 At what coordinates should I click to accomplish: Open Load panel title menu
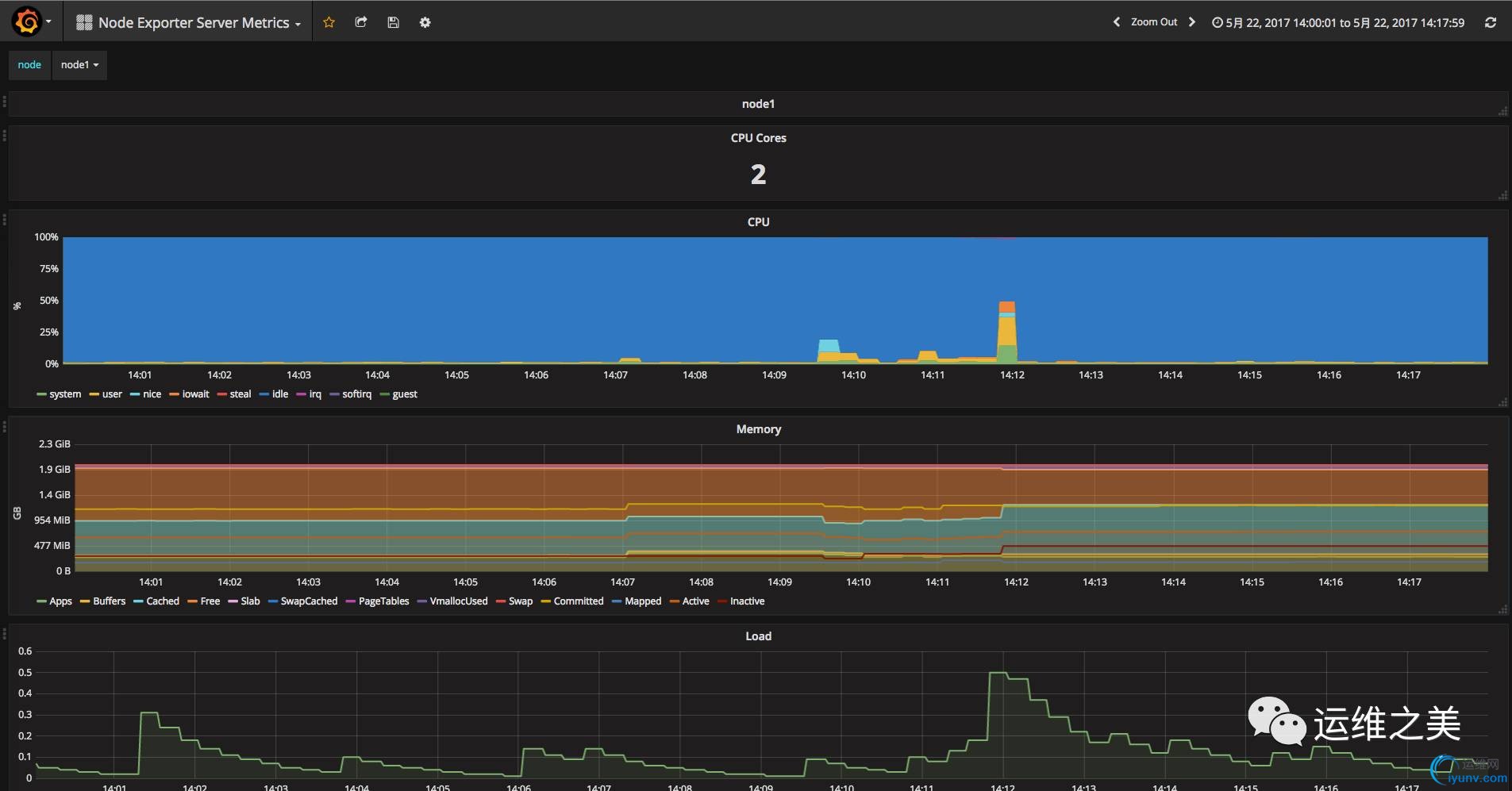point(758,636)
